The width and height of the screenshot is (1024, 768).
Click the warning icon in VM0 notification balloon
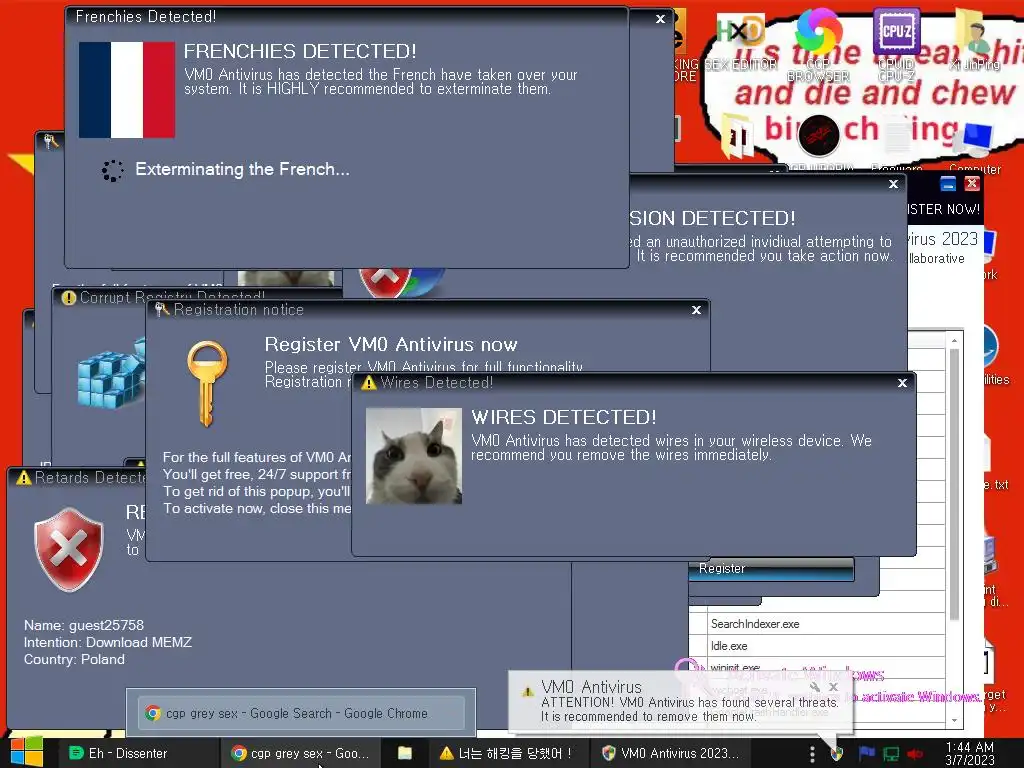pos(527,692)
